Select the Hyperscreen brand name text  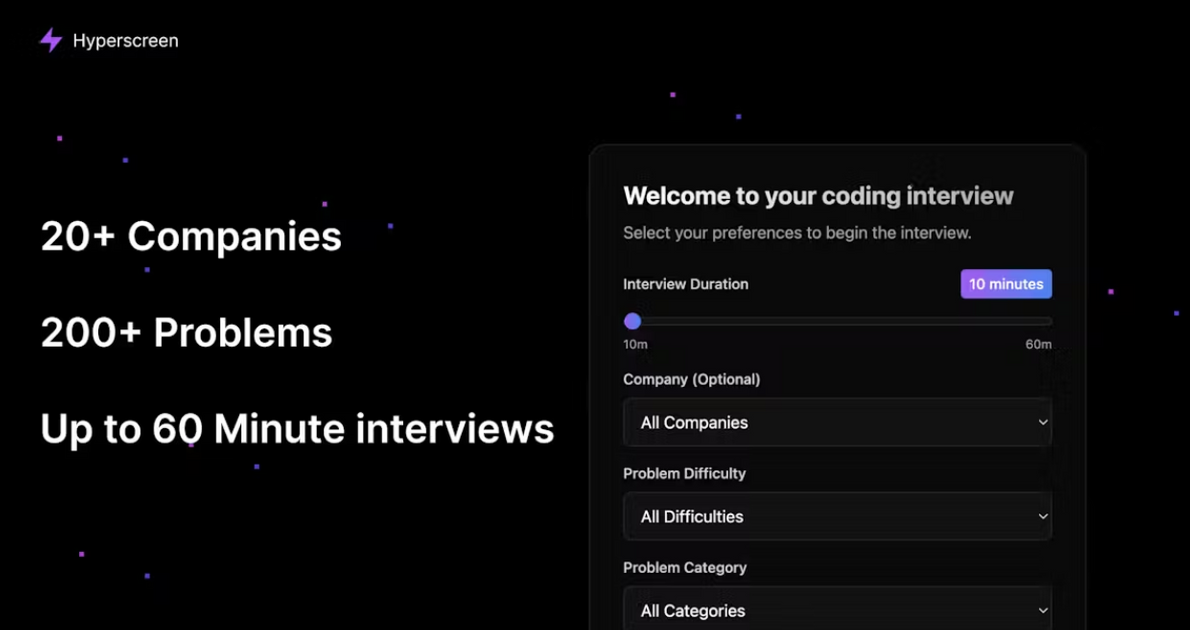tap(125, 40)
